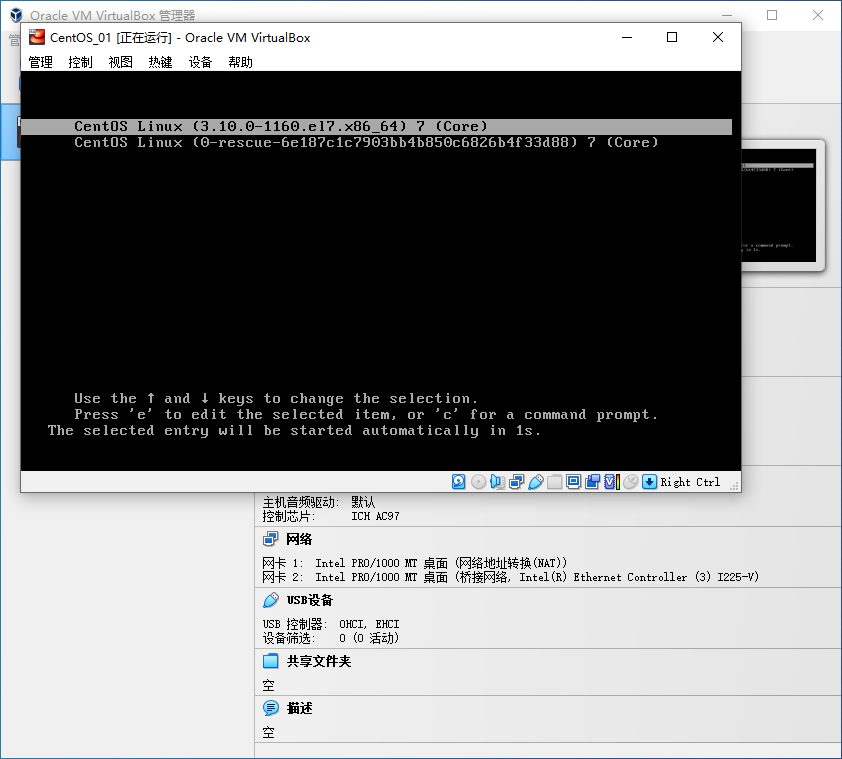Image resolution: width=842 pixels, height=759 pixels.
Task: Click the CentOS_01 VM window title icon
Action: click(x=37, y=37)
